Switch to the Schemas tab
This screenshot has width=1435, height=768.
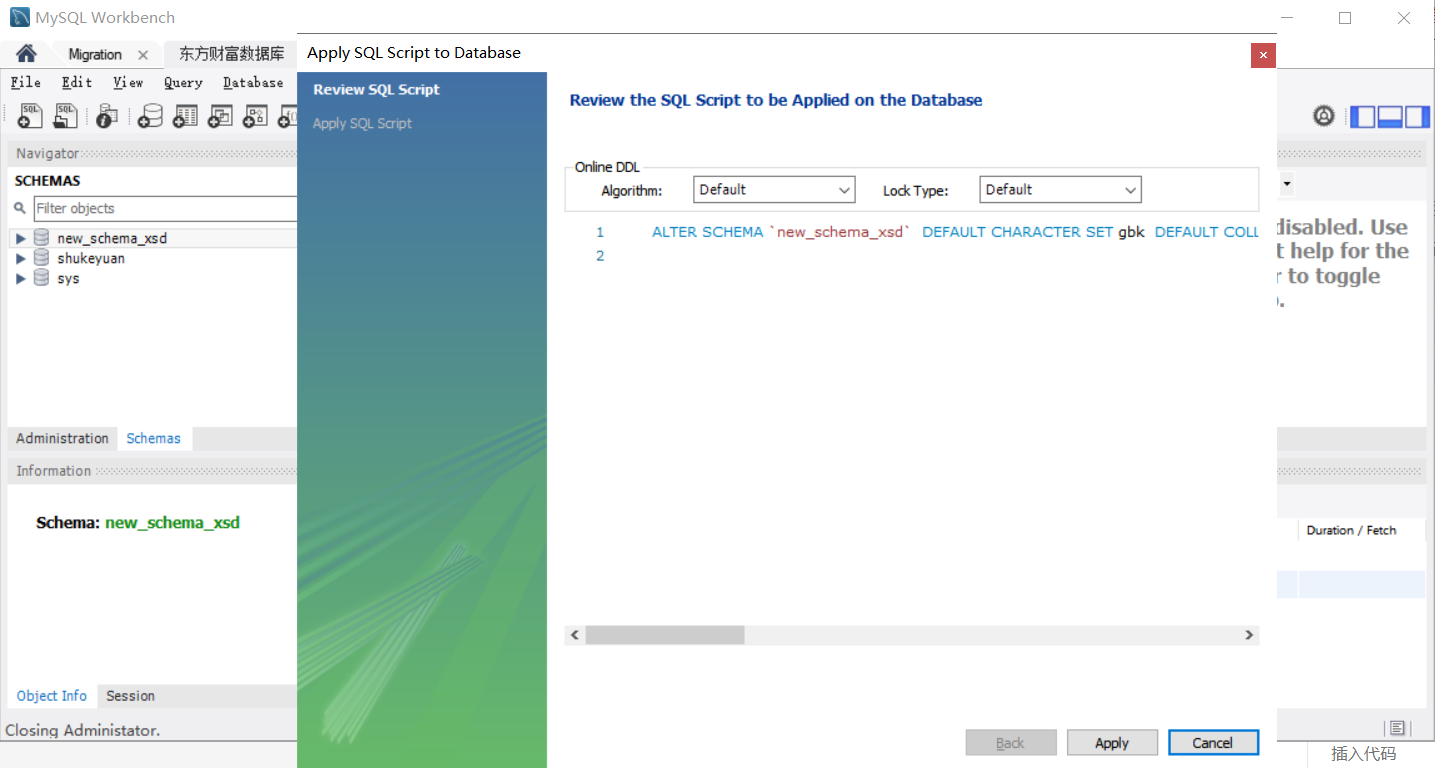pyautogui.click(x=154, y=438)
